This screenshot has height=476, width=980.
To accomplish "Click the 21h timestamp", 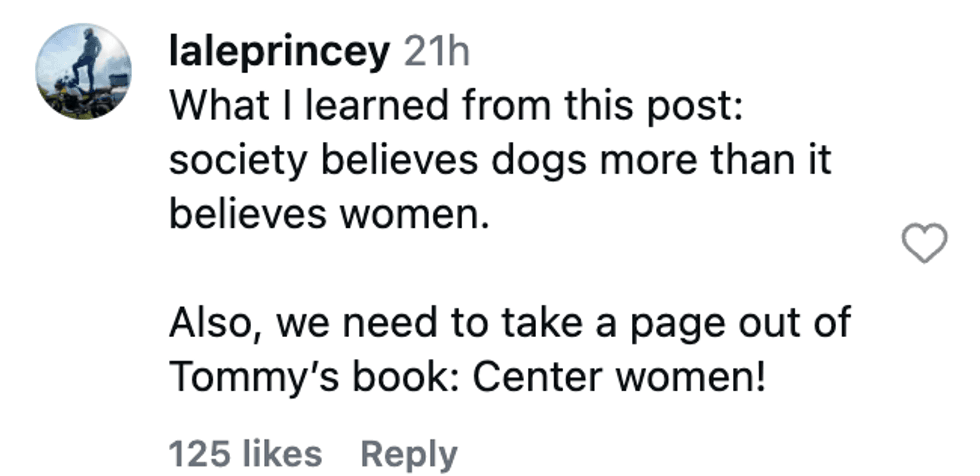I will (x=436, y=52).
